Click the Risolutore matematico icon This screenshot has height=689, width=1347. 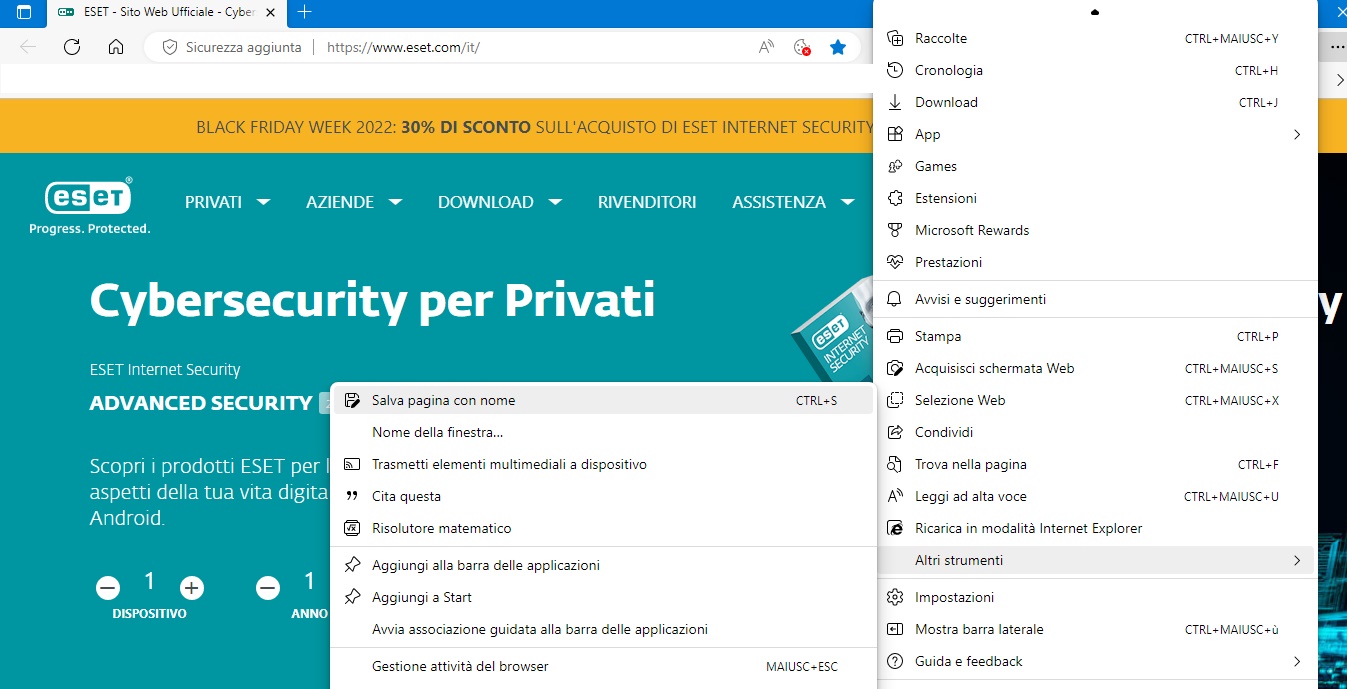click(x=352, y=528)
